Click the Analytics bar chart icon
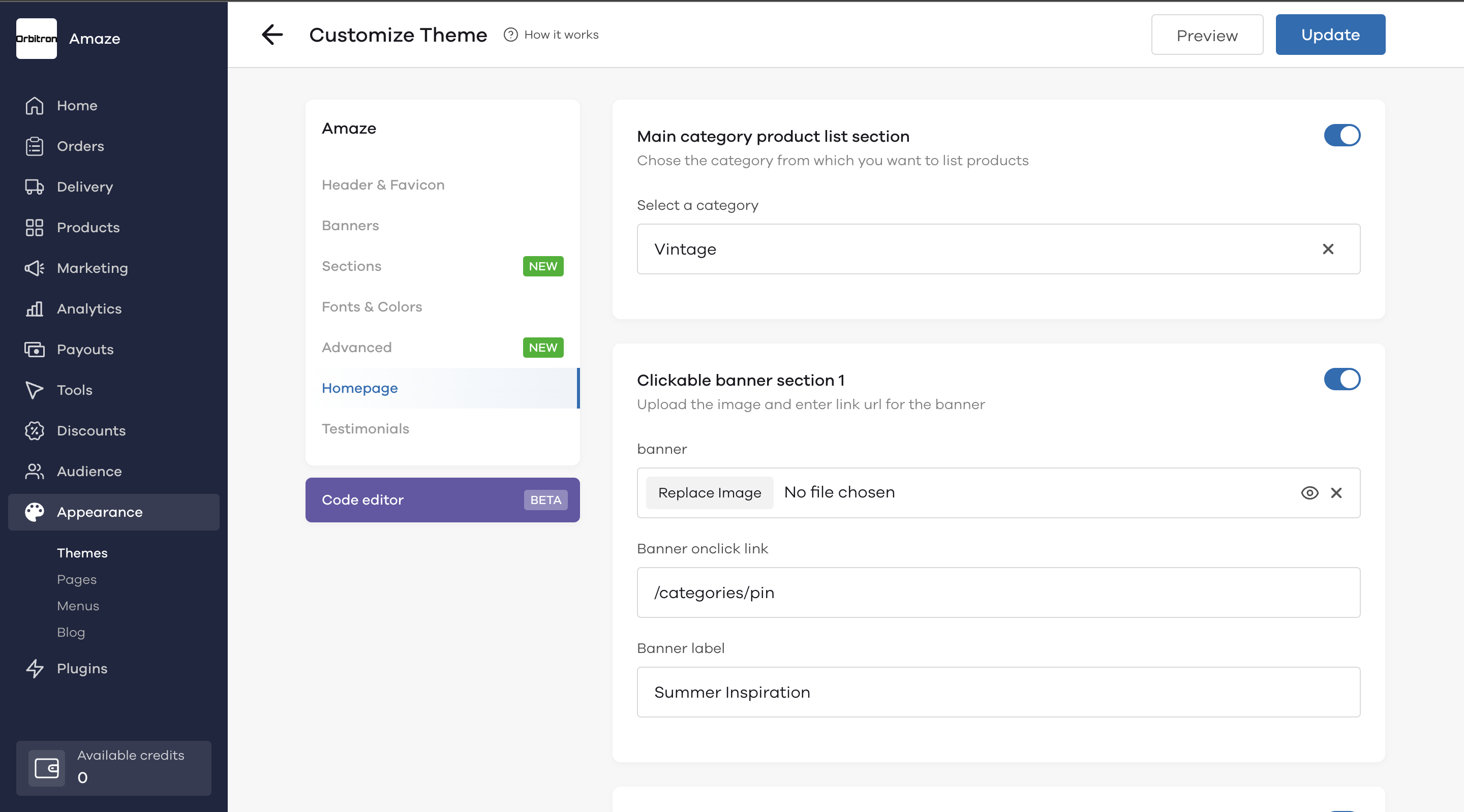Image resolution: width=1464 pixels, height=812 pixels. click(34, 309)
